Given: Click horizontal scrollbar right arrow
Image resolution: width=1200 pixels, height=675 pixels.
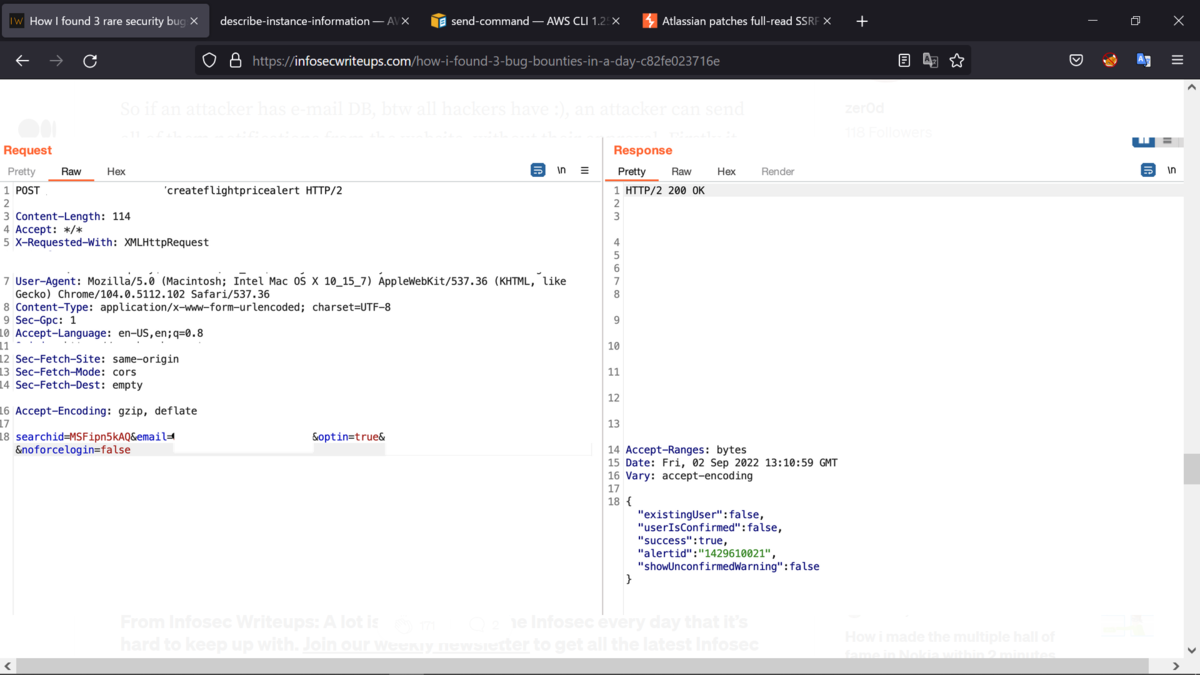Looking at the screenshot, I should (x=1177, y=666).
